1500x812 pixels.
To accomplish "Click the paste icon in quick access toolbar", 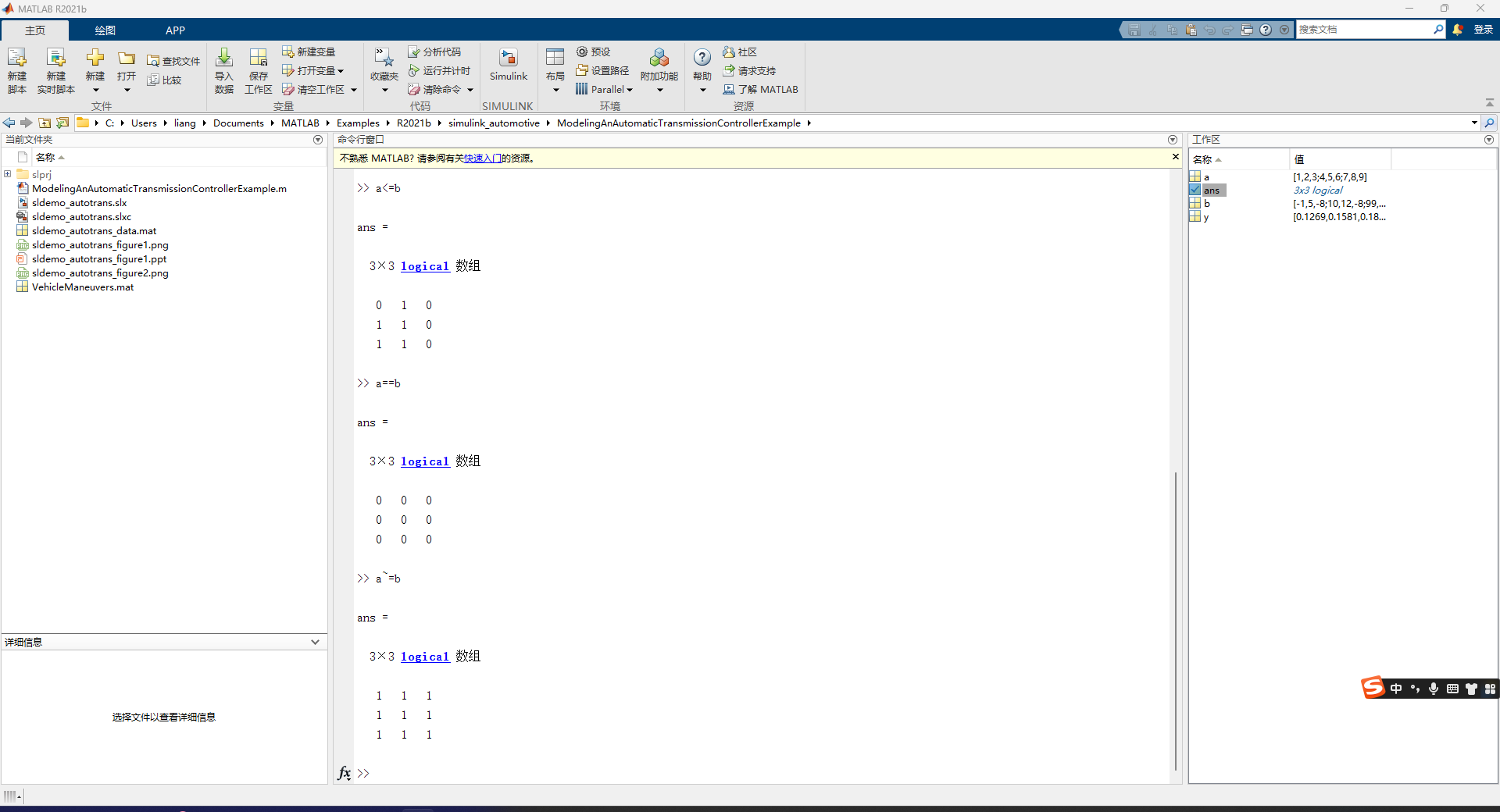I will click(1191, 30).
